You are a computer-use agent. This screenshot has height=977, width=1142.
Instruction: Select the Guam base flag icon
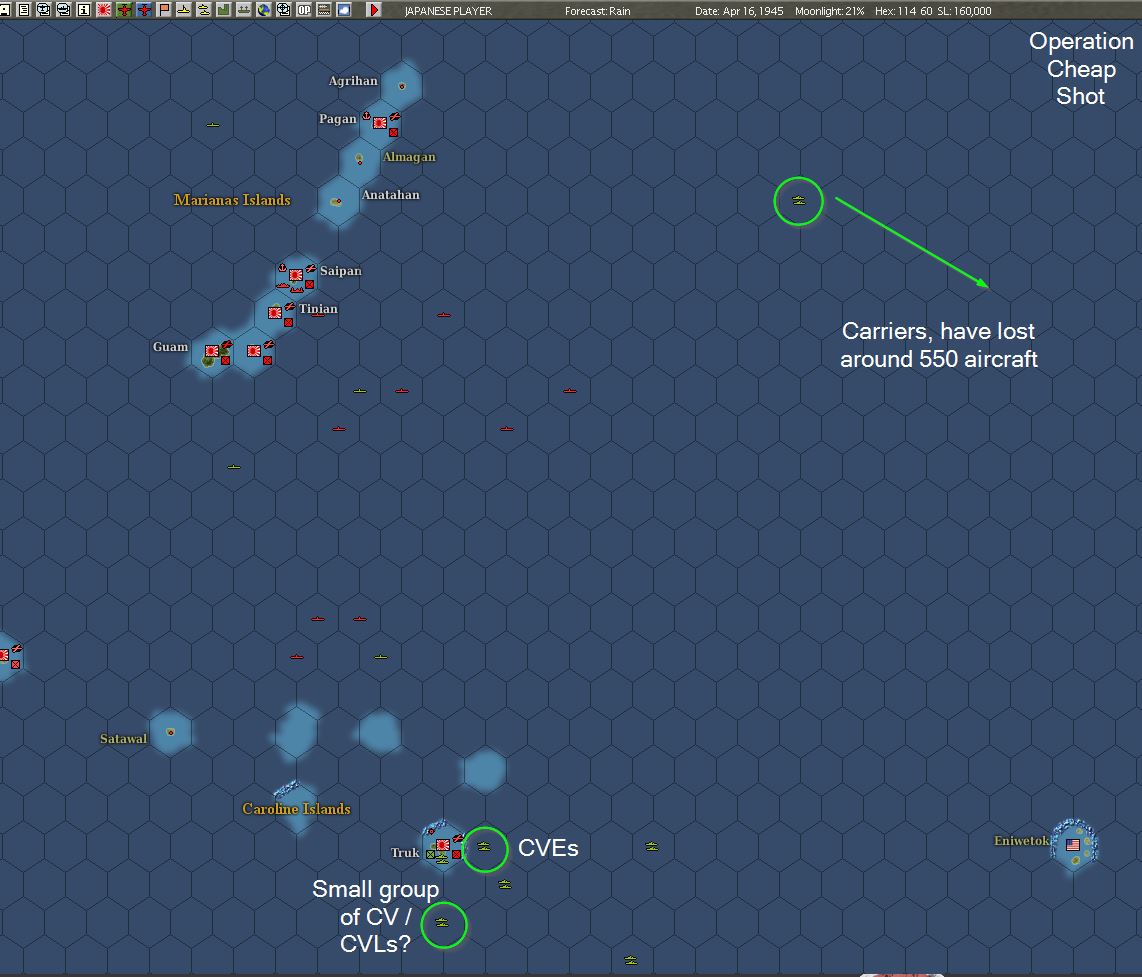[211, 350]
